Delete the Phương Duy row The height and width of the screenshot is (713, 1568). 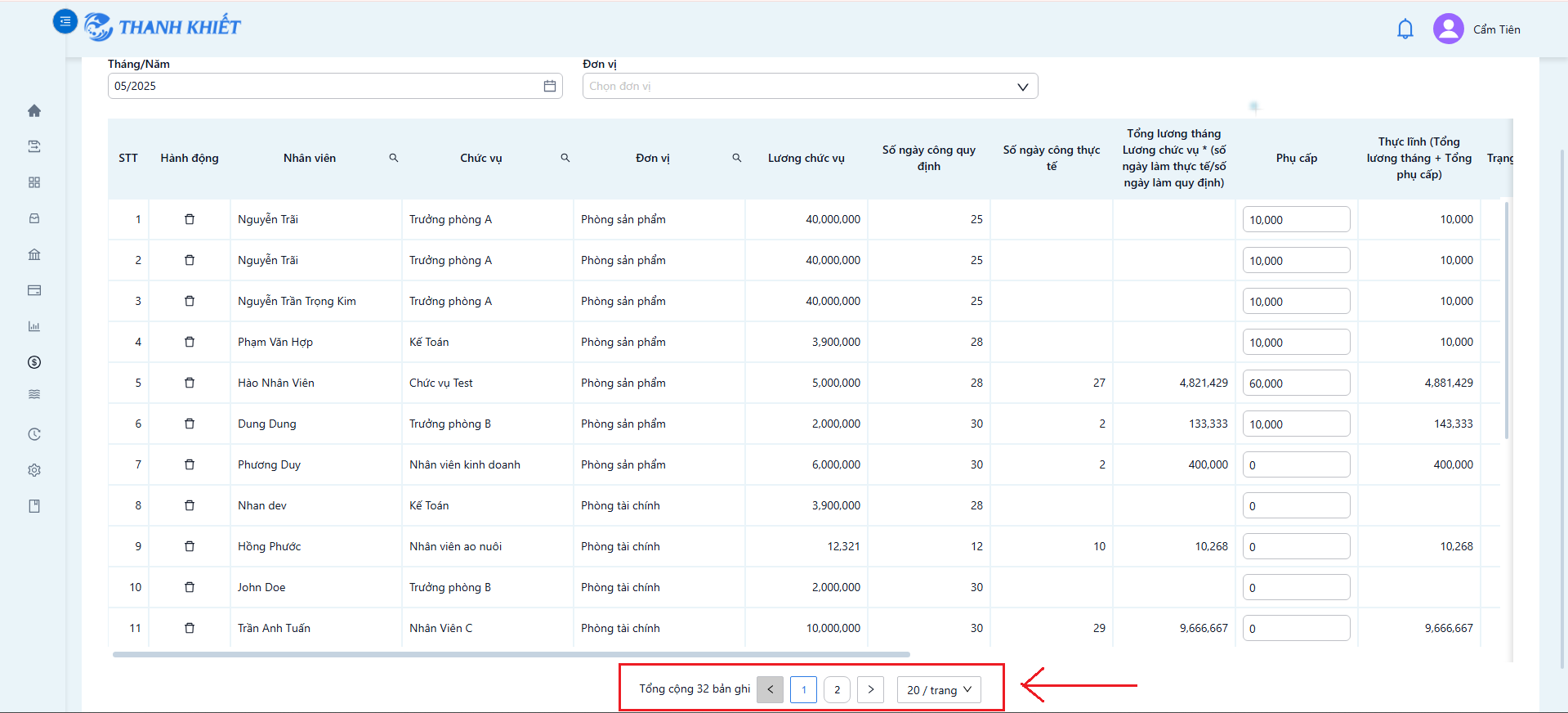190,464
